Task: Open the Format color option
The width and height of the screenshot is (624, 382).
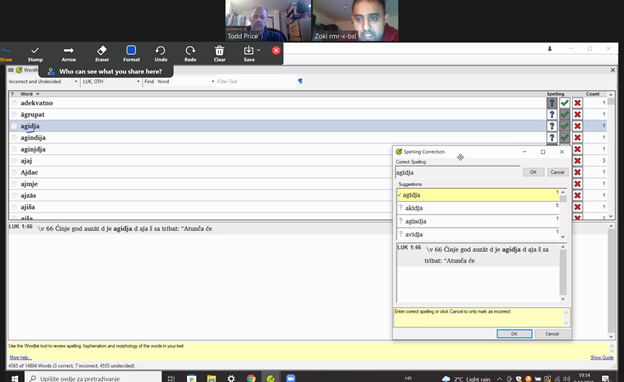Action: (x=131, y=54)
